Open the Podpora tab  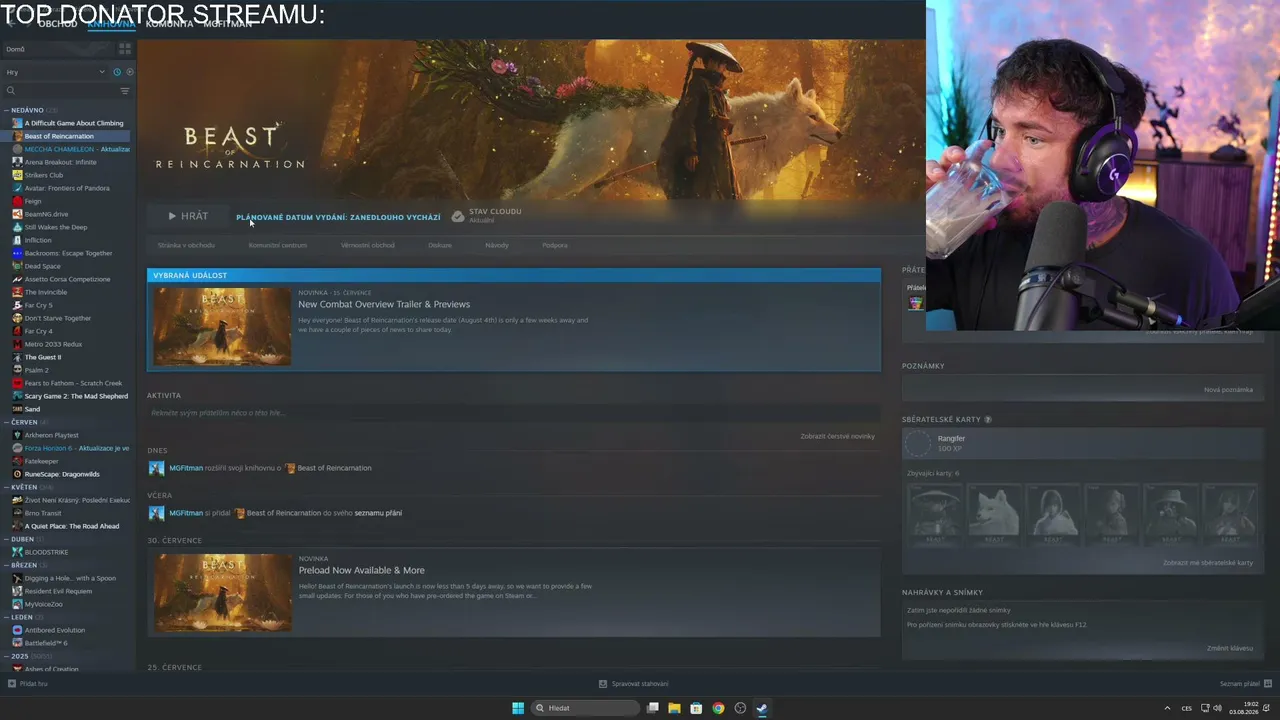pos(555,245)
